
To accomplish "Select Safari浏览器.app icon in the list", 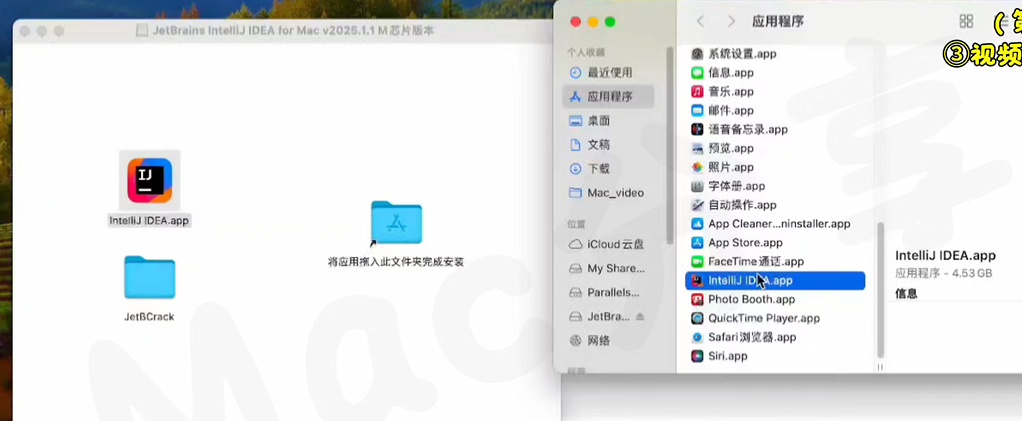I will click(x=697, y=338).
